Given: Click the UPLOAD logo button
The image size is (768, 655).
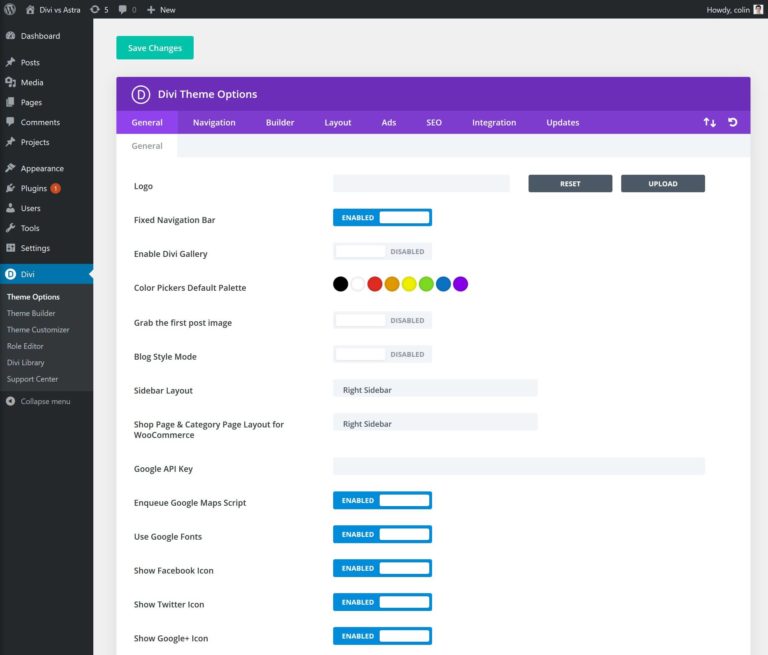Looking at the screenshot, I should [663, 184].
